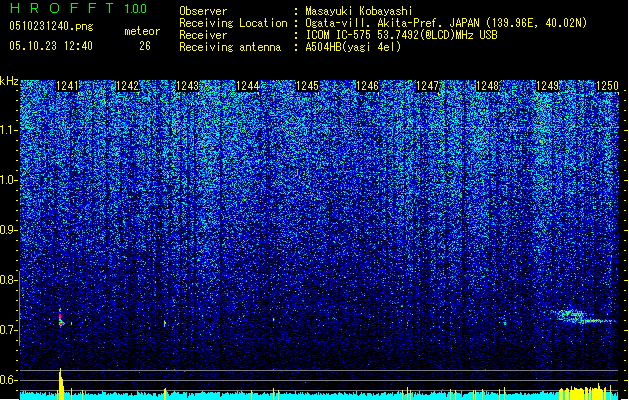Click the 1249 time marker
The width and height of the screenshot is (629, 400).
tap(548, 86)
